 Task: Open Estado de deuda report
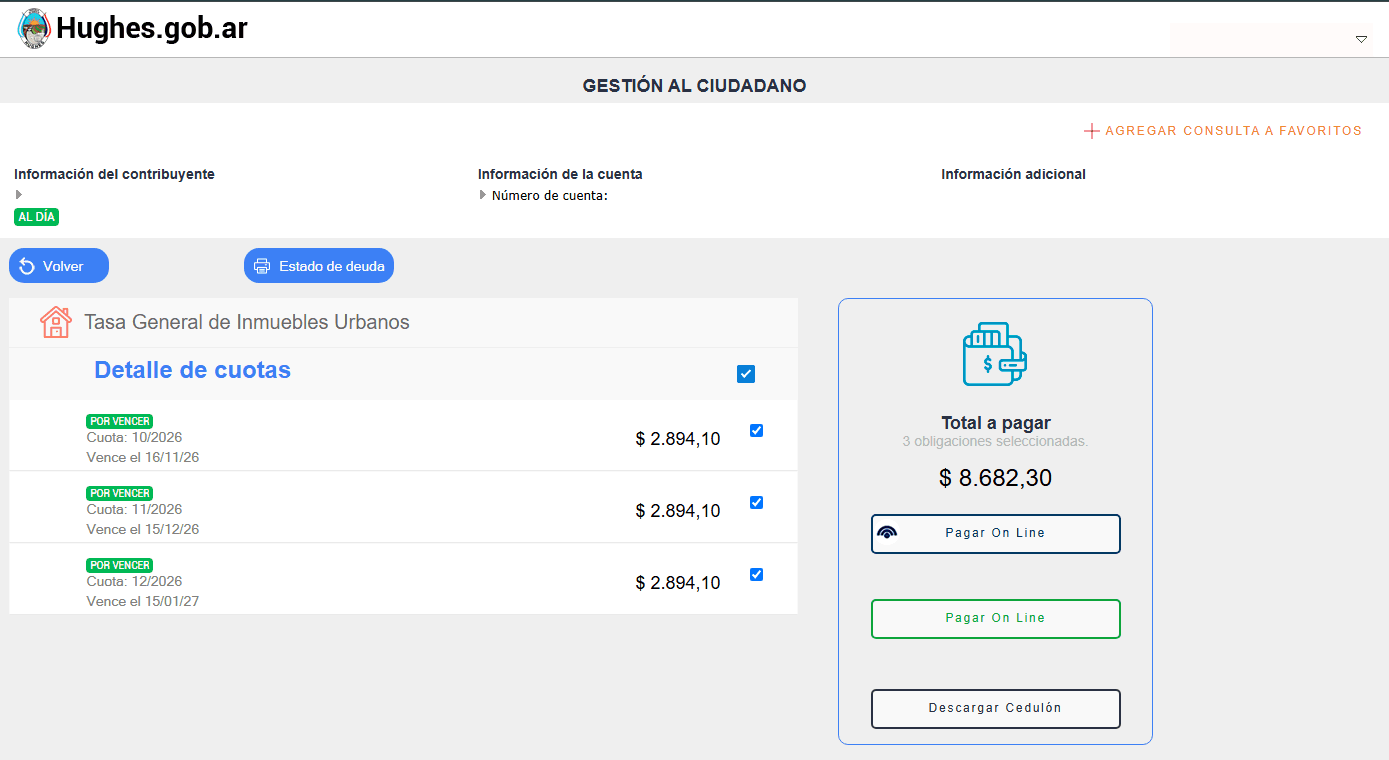click(319, 266)
